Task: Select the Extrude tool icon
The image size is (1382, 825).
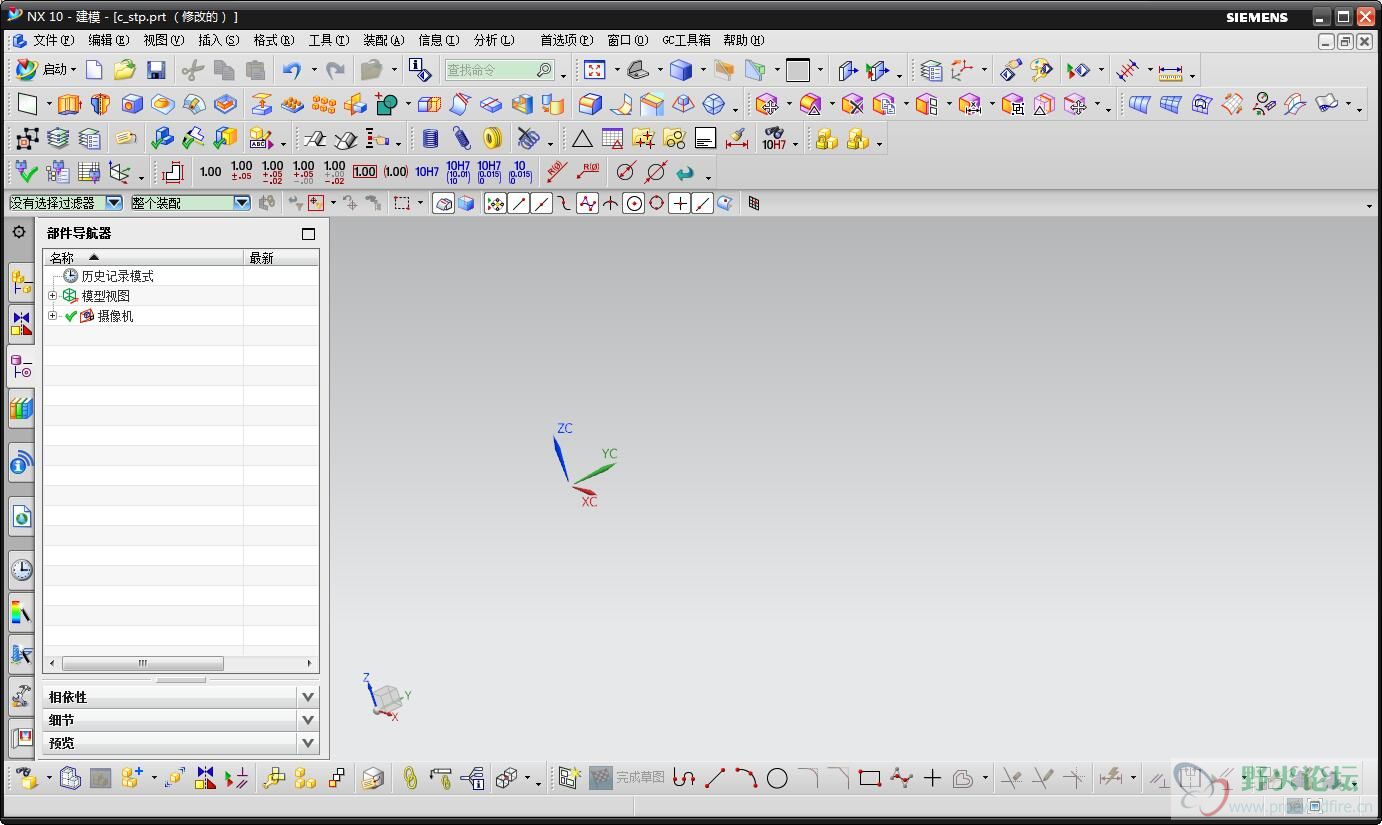Action: [69, 104]
